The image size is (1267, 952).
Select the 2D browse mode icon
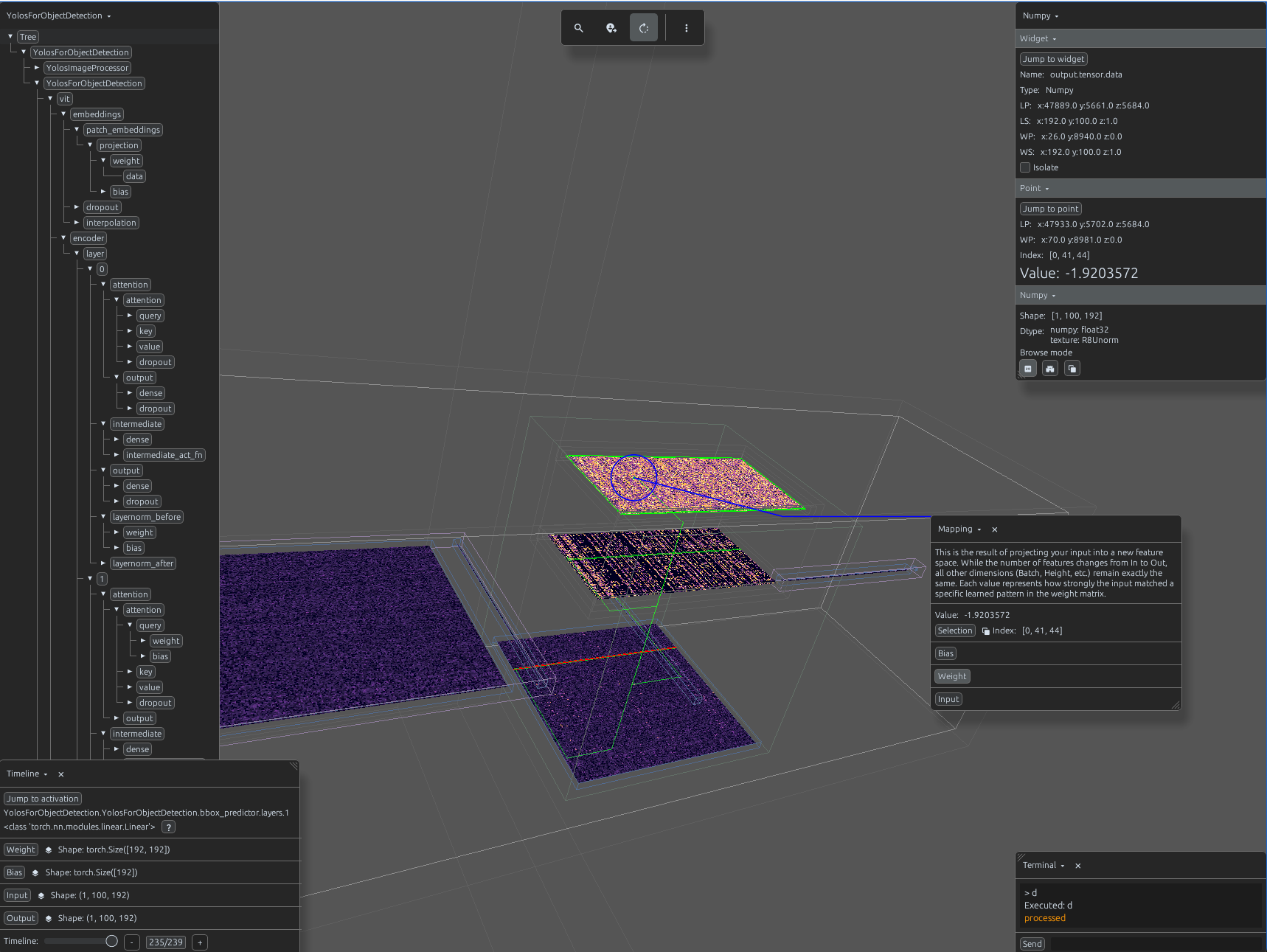point(1028,368)
